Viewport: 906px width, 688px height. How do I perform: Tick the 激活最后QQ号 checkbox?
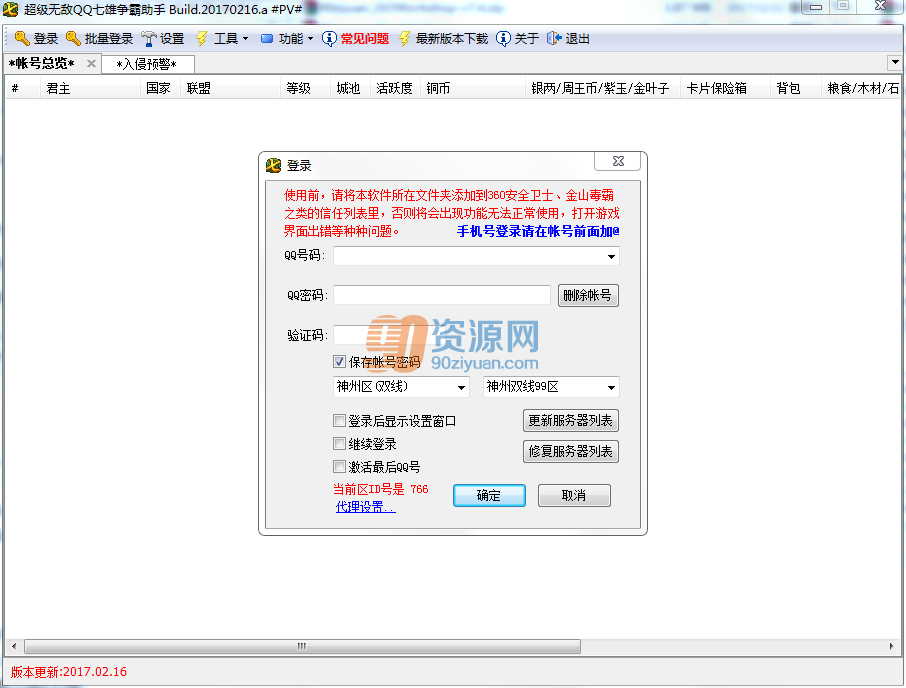340,466
